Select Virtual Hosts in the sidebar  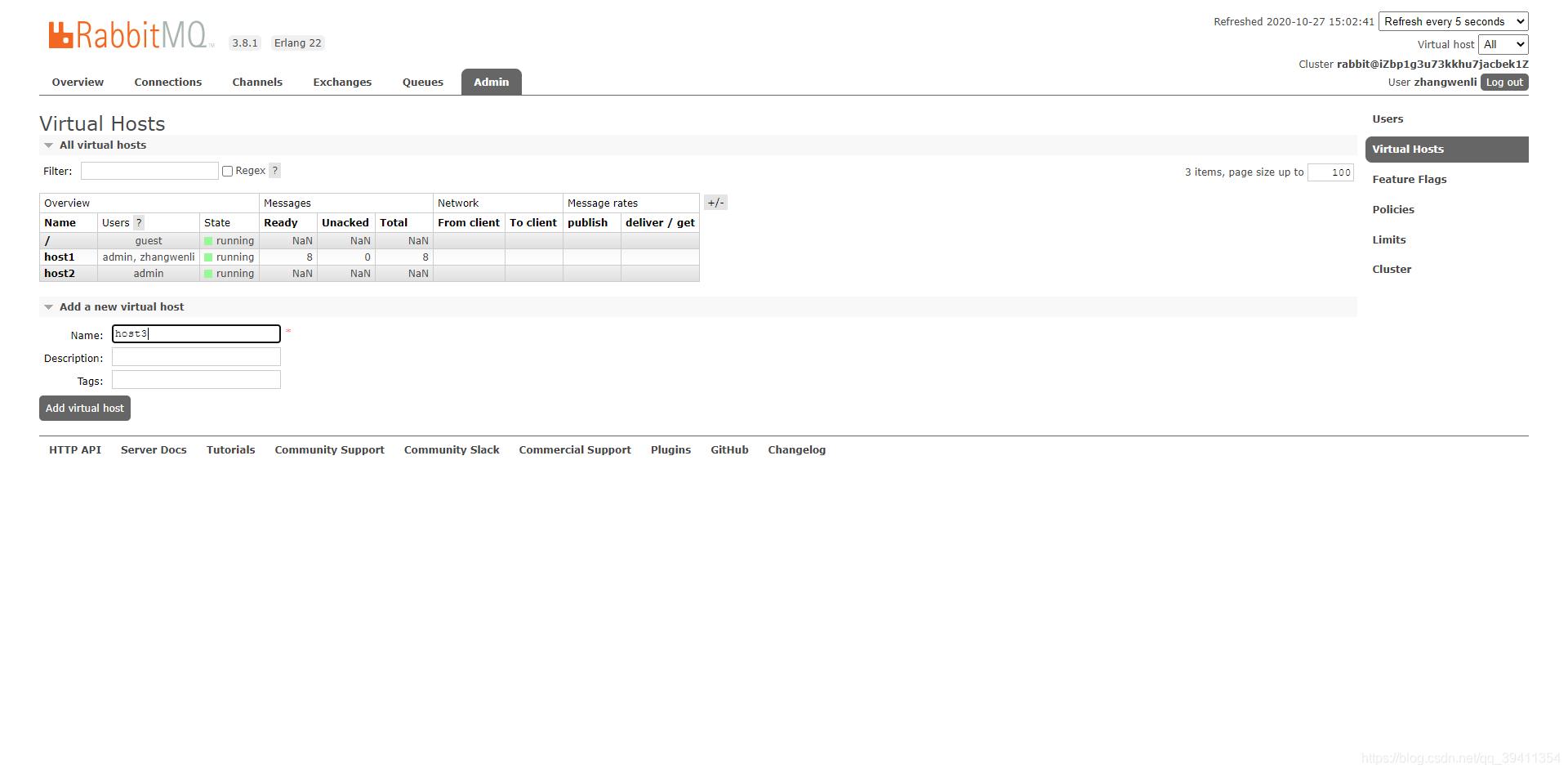click(1447, 150)
